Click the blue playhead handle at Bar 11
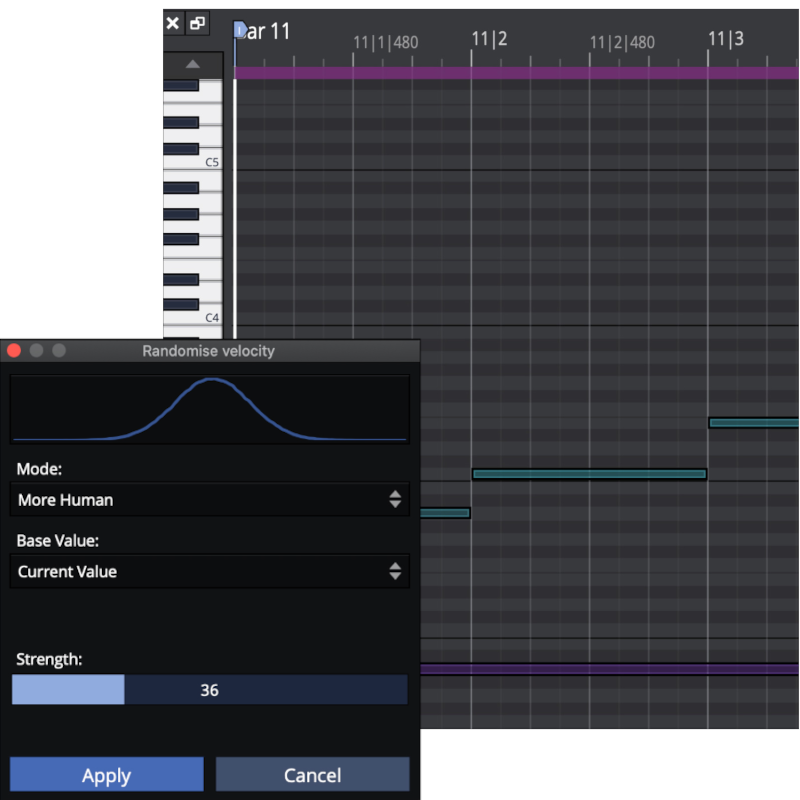This screenshot has height=800, width=800. pos(239,30)
